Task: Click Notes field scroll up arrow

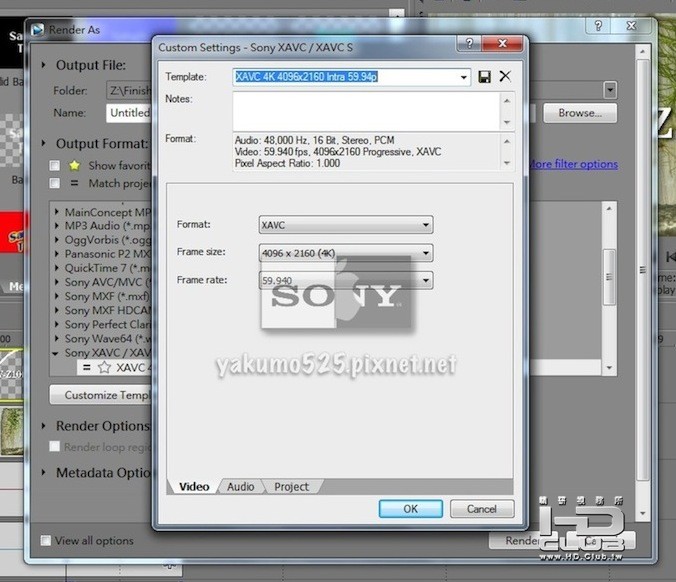Action: [x=507, y=100]
